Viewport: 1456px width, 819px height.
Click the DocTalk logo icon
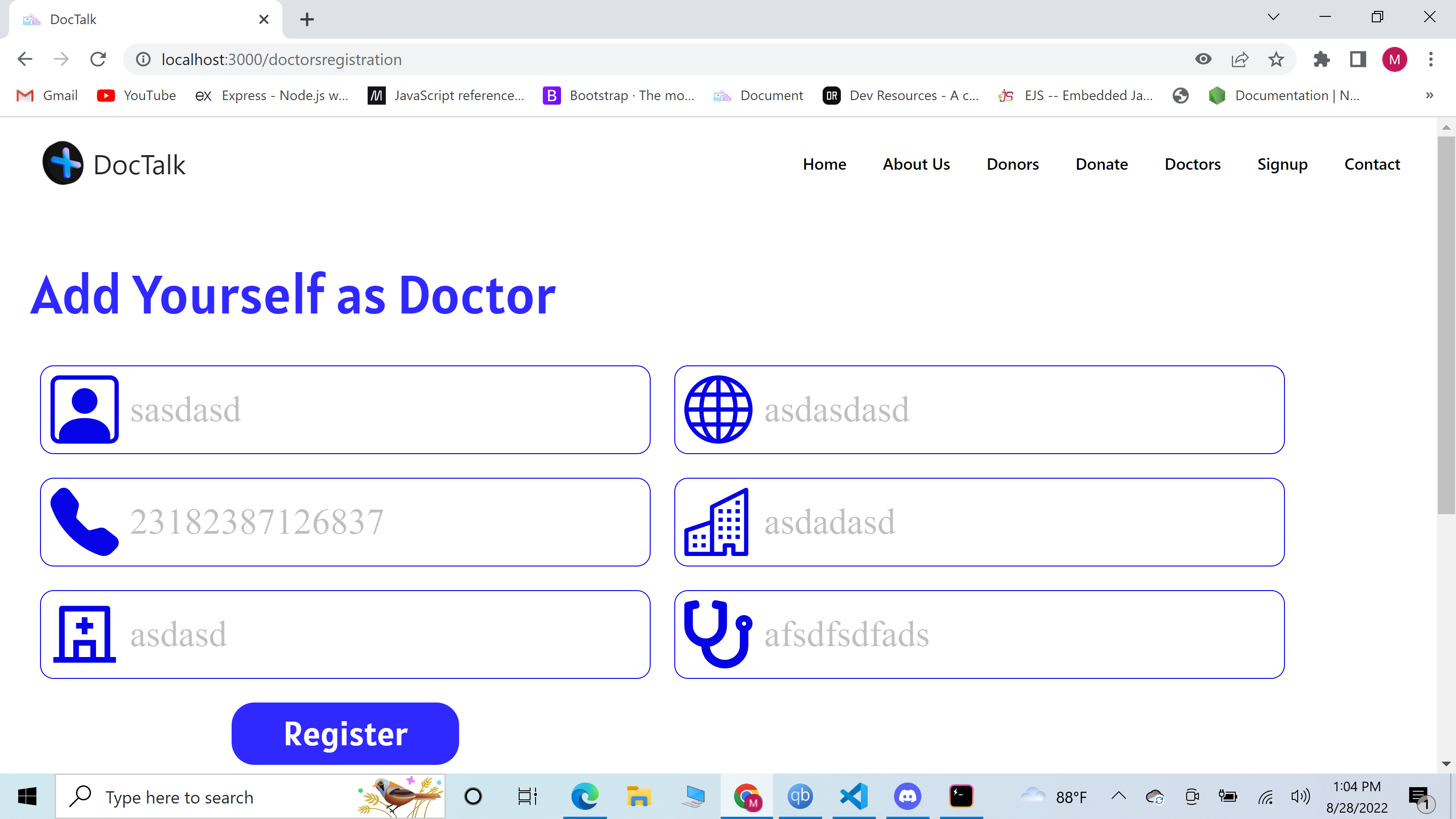pos(63,163)
